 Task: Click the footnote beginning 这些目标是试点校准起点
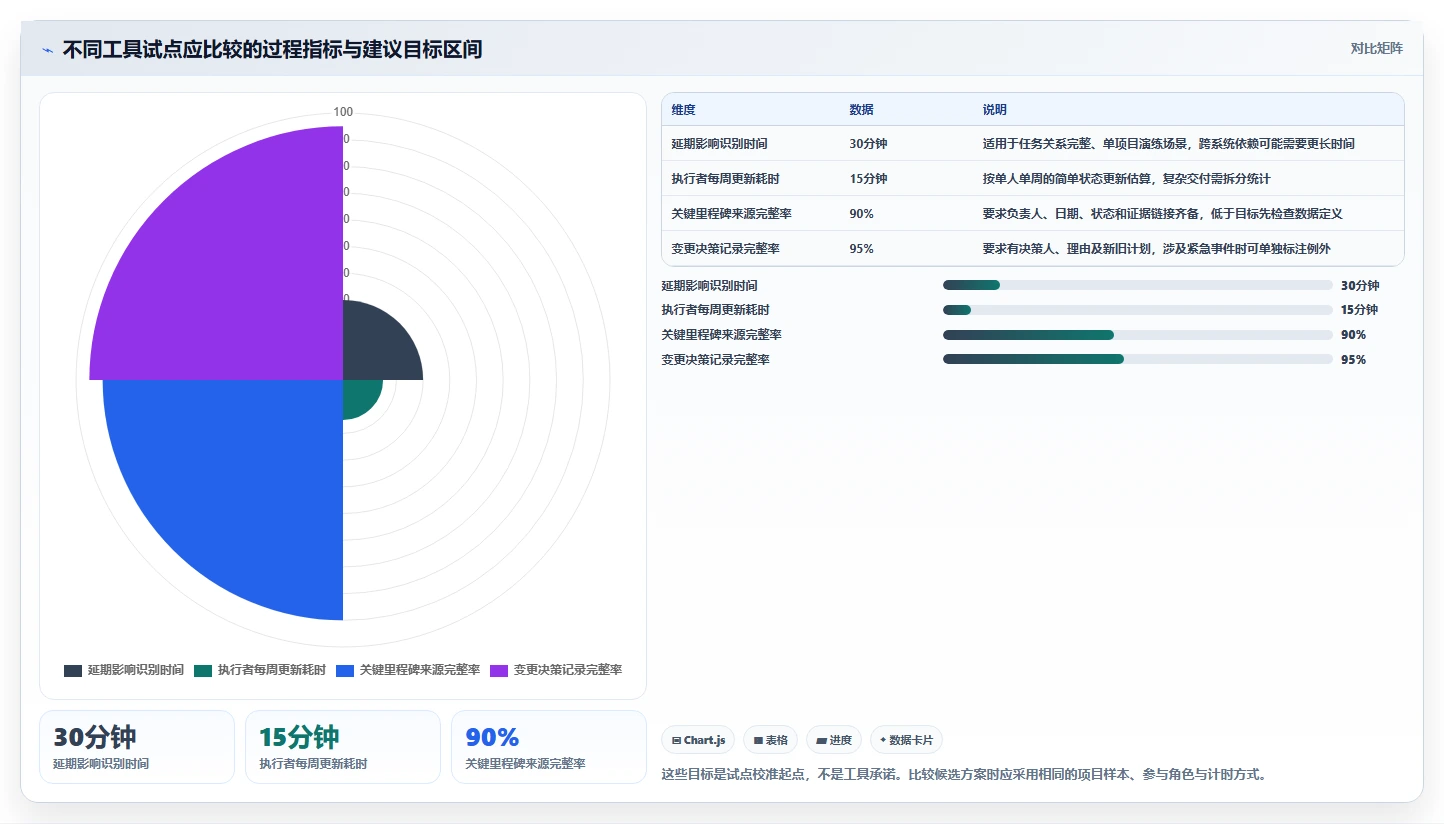coord(964,774)
